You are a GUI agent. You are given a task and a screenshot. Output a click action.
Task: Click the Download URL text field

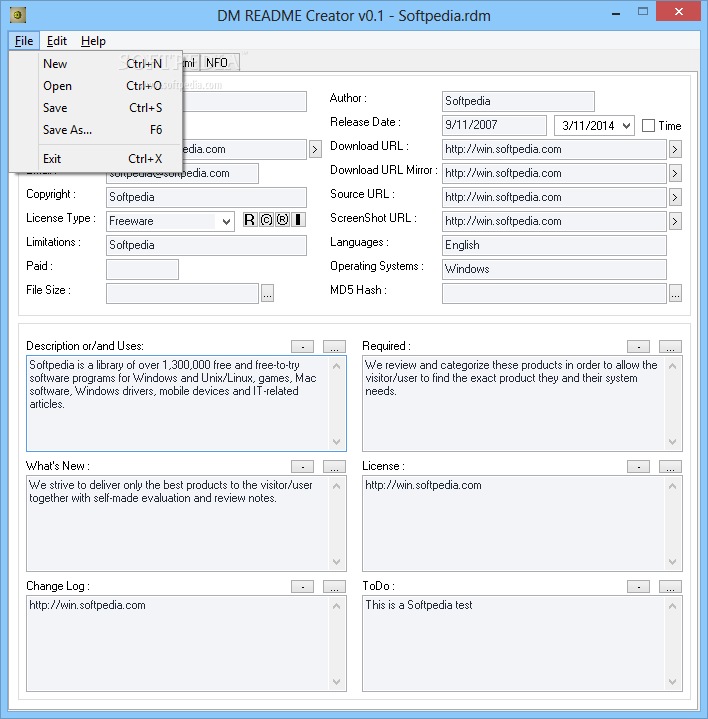pyautogui.click(x=554, y=149)
